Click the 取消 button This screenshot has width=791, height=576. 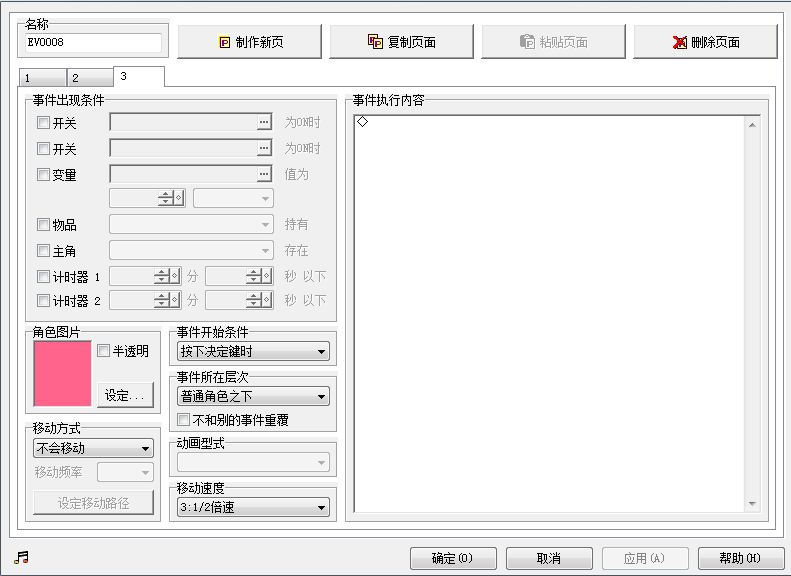[549, 558]
